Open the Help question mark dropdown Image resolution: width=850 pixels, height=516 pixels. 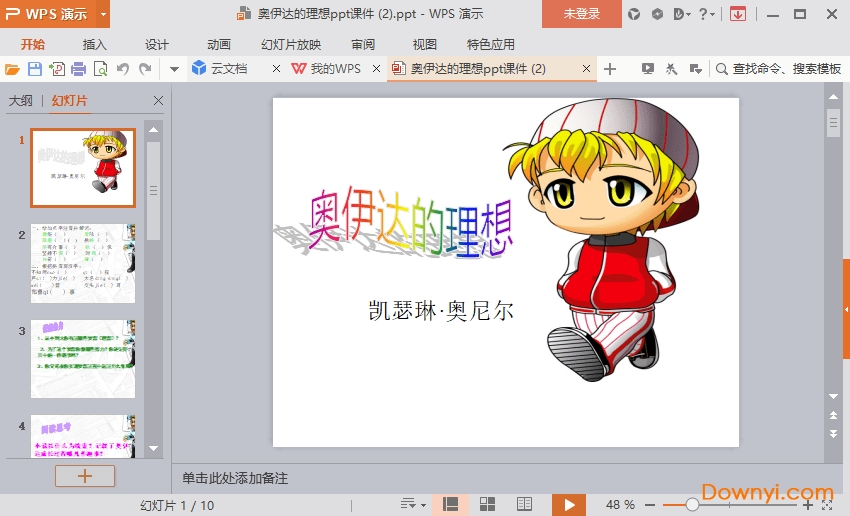pos(706,14)
